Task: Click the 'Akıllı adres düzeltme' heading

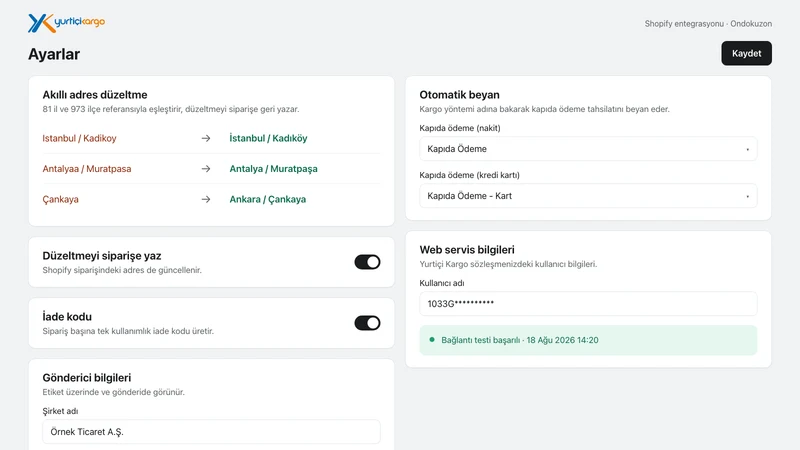Action: click(x=95, y=95)
